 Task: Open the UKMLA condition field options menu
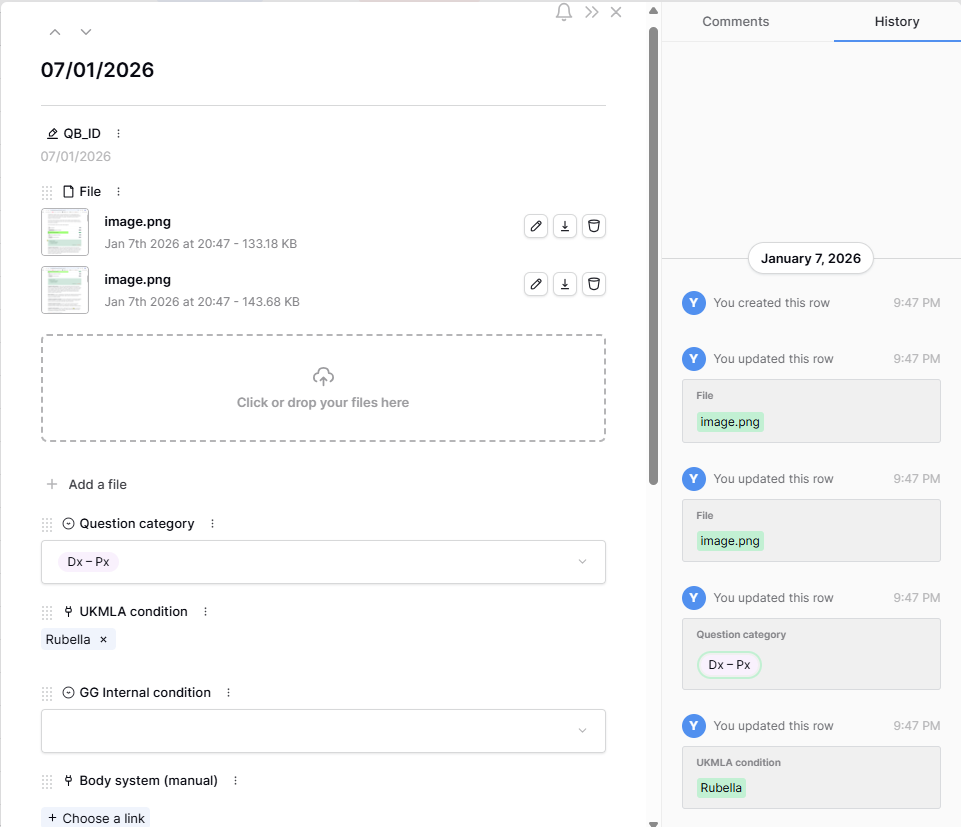click(x=205, y=612)
